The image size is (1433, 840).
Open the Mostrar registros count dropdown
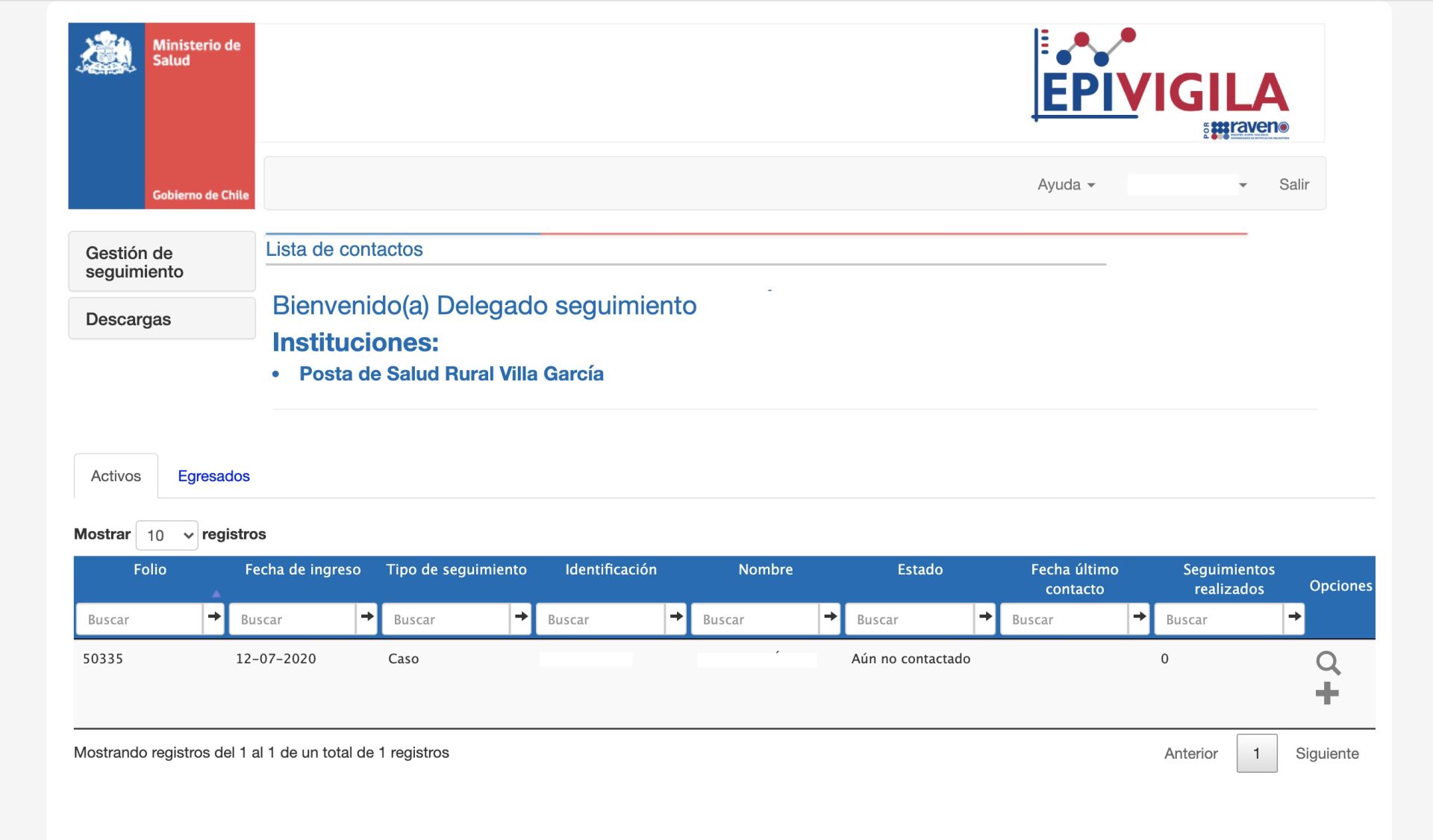[167, 535]
